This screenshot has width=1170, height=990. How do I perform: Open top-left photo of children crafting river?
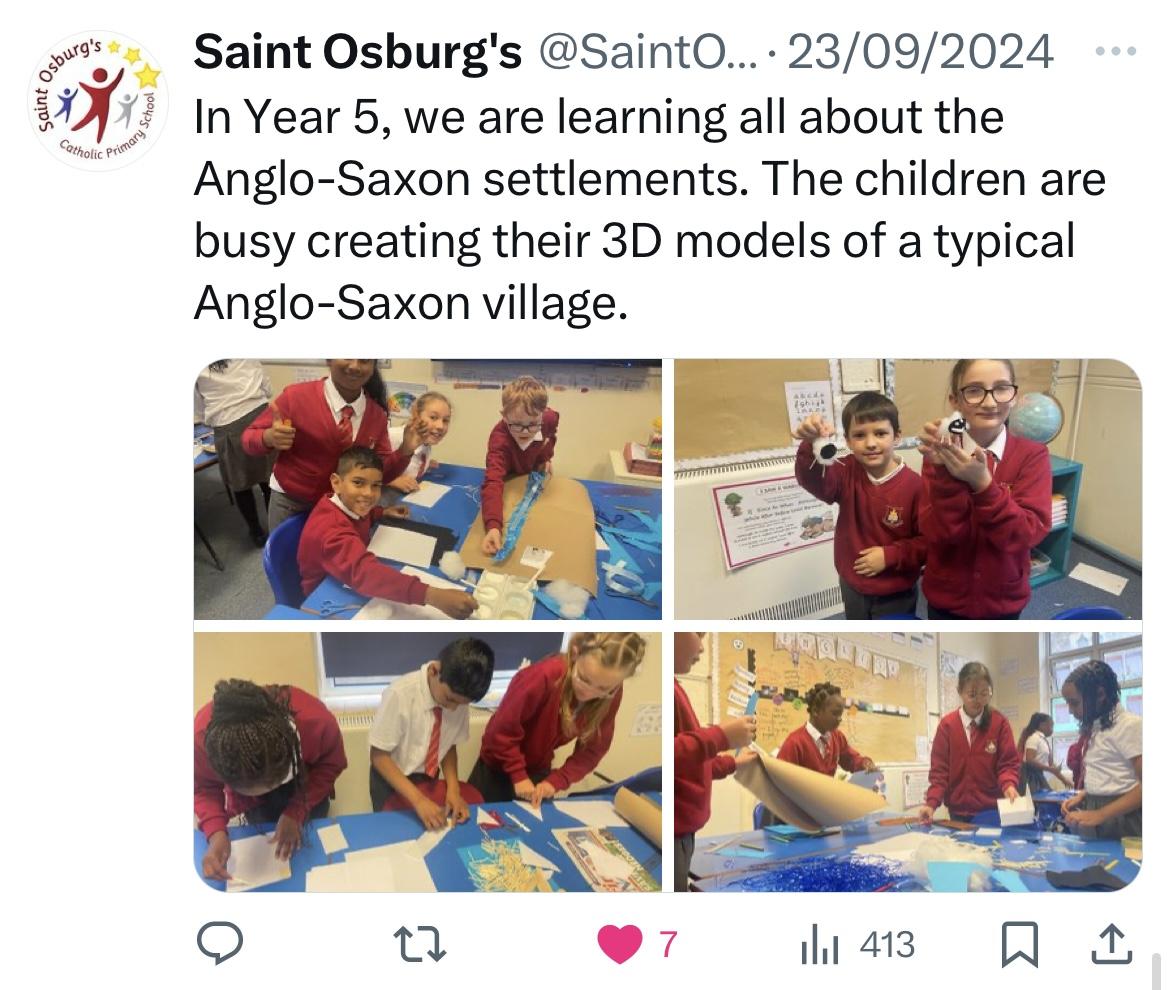pos(428,489)
